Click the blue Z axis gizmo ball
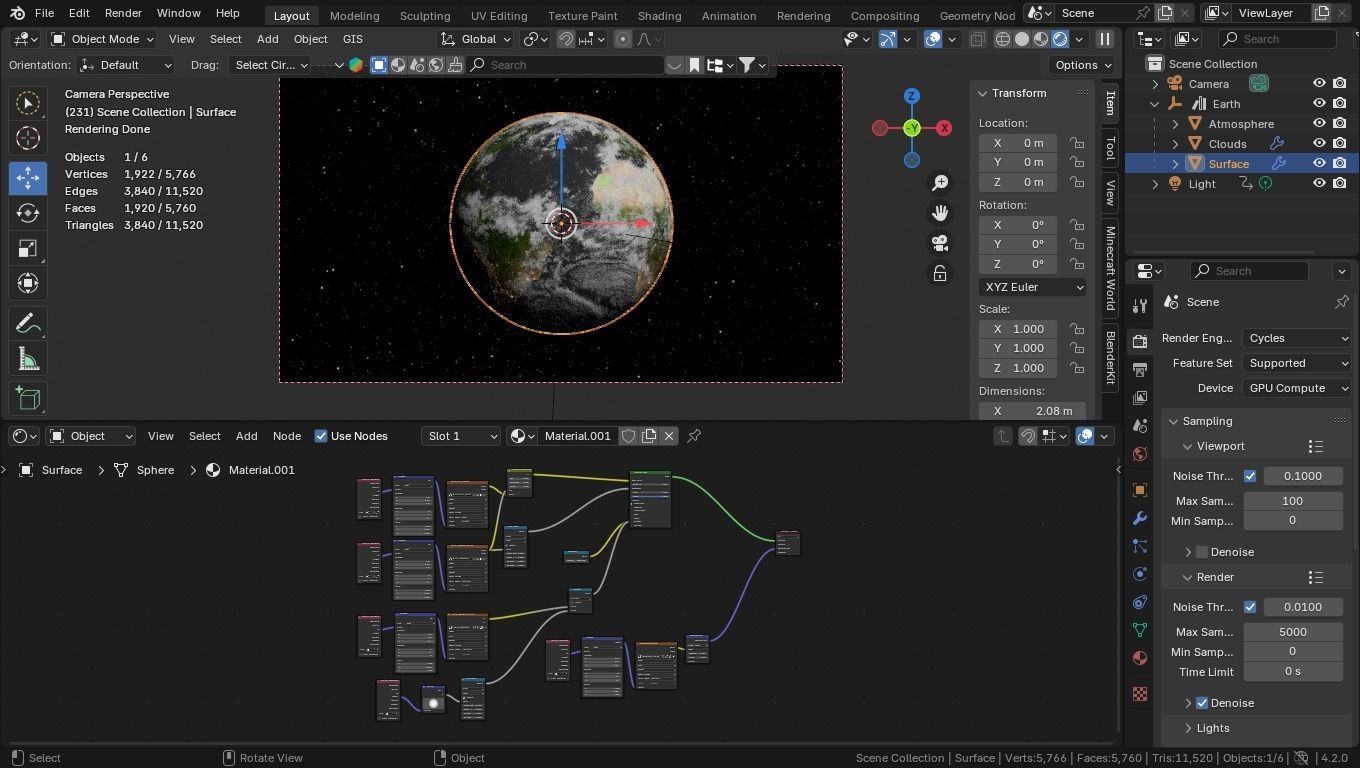Screen dimensions: 1360x768 coord(911,96)
